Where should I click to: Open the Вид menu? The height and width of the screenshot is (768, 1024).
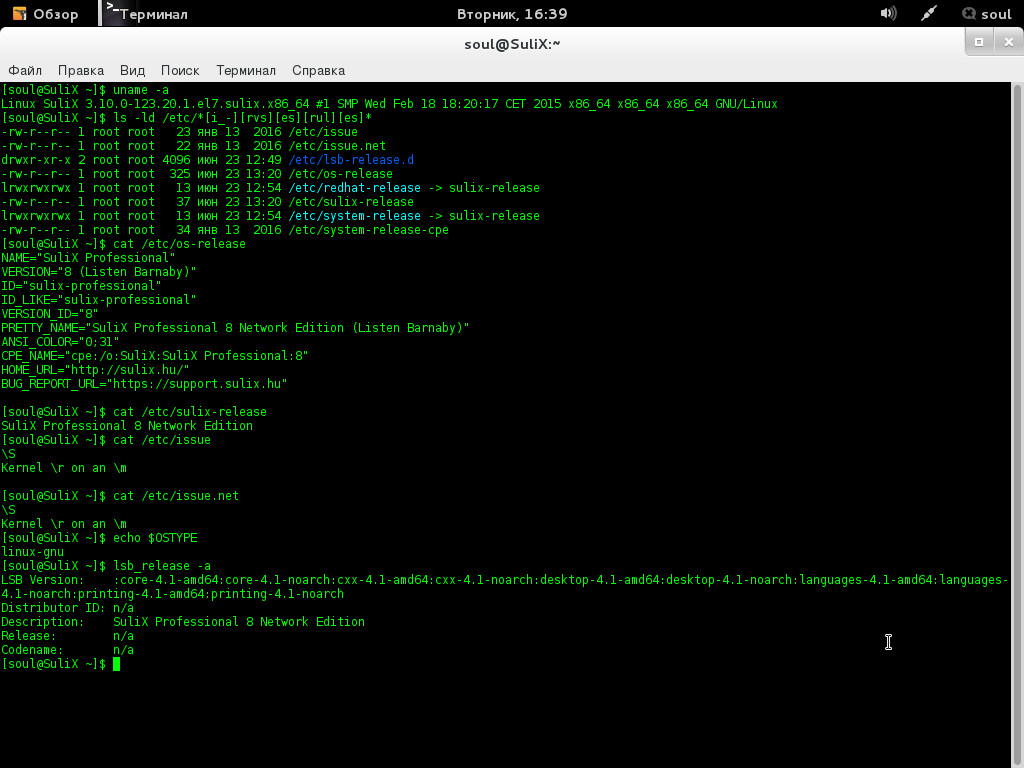click(x=132, y=71)
